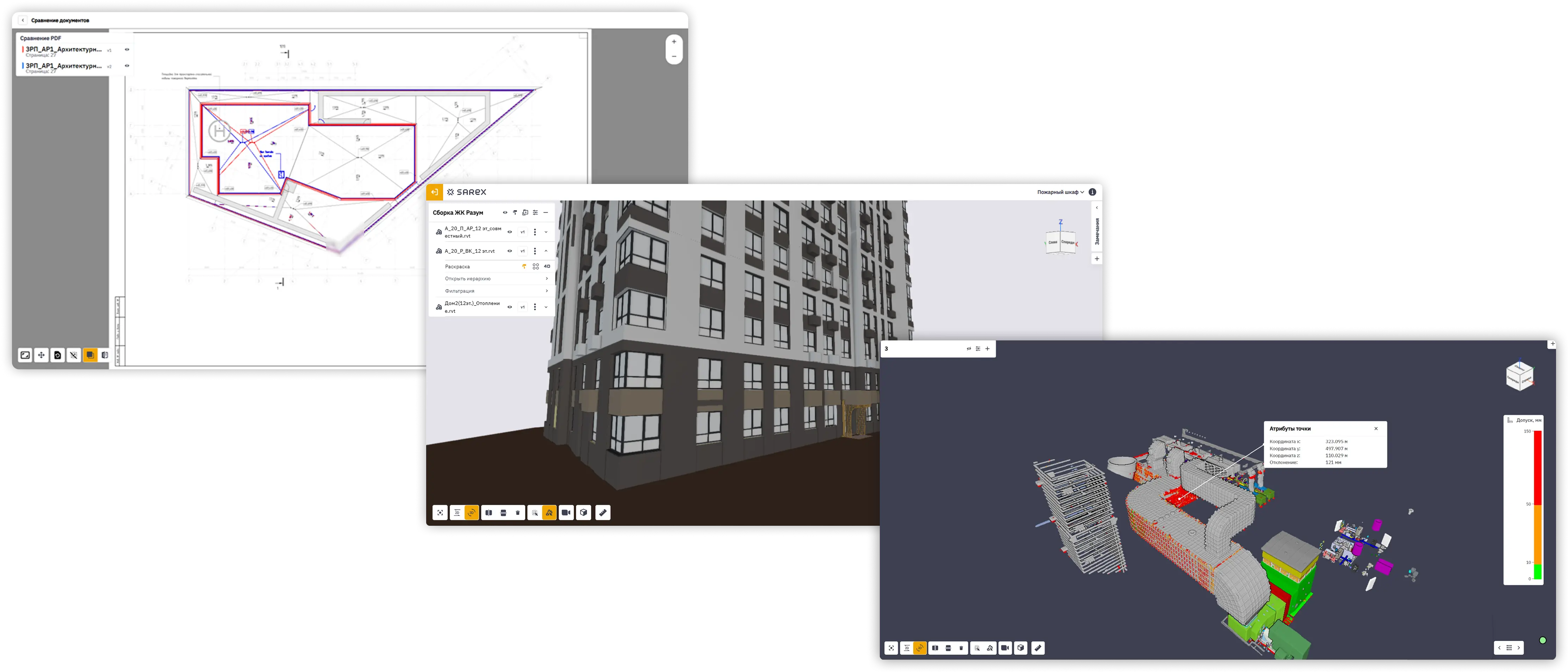Collapse the A_20_Р_ВК_12 эт.rvt model options
The image size is (1568, 672).
pos(546,251)
